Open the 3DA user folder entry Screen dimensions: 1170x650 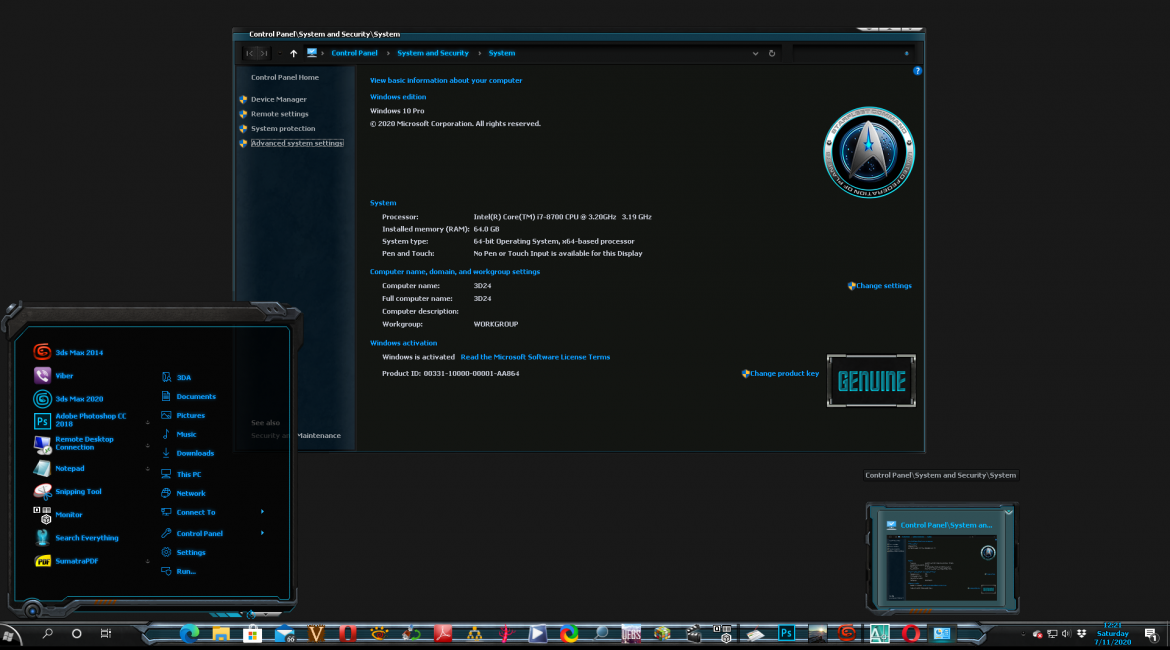click(176, 378)
